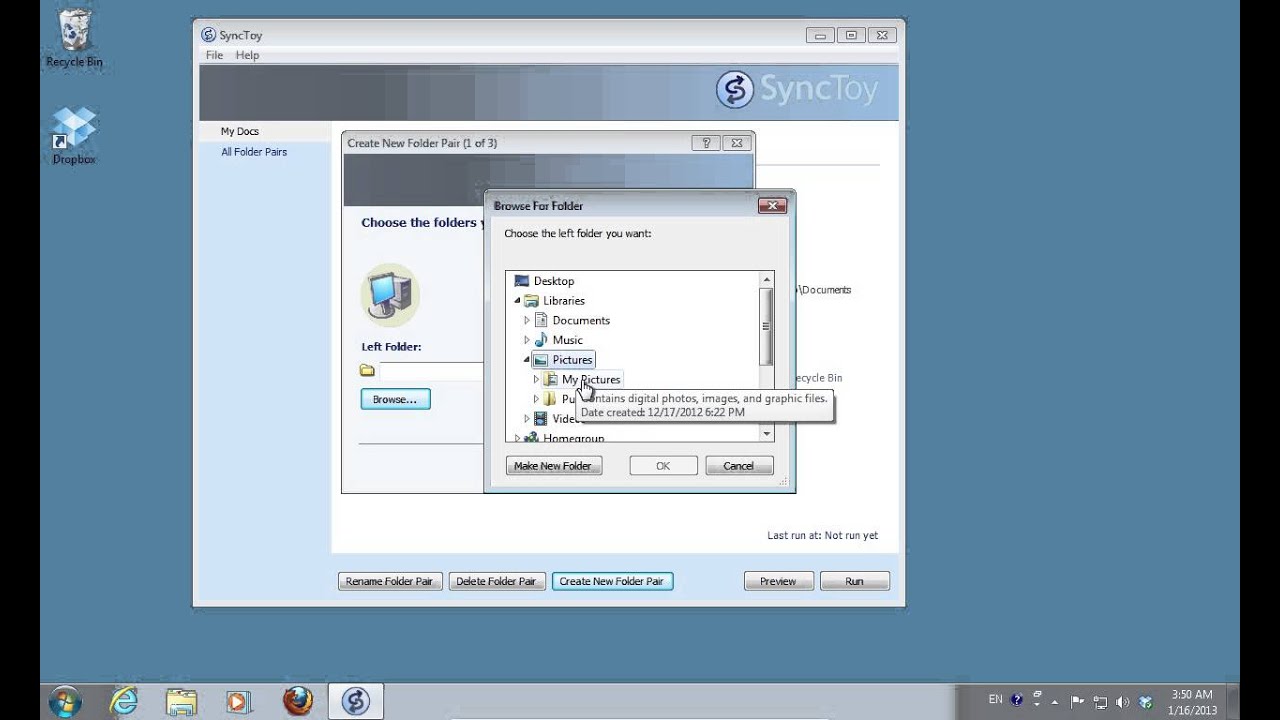Click OK in Browse For Folder
This screenshot has width=1280, height=720.
663,466
